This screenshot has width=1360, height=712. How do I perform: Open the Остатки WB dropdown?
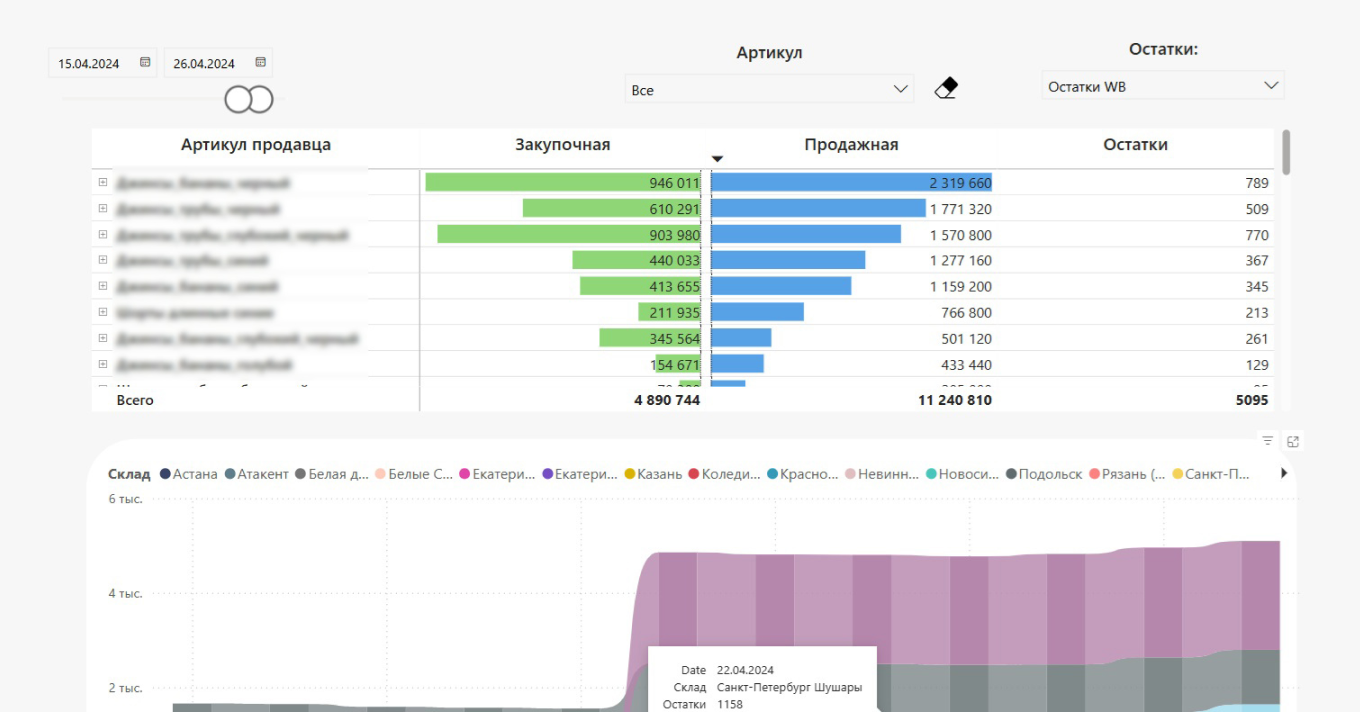point(1162,86)
